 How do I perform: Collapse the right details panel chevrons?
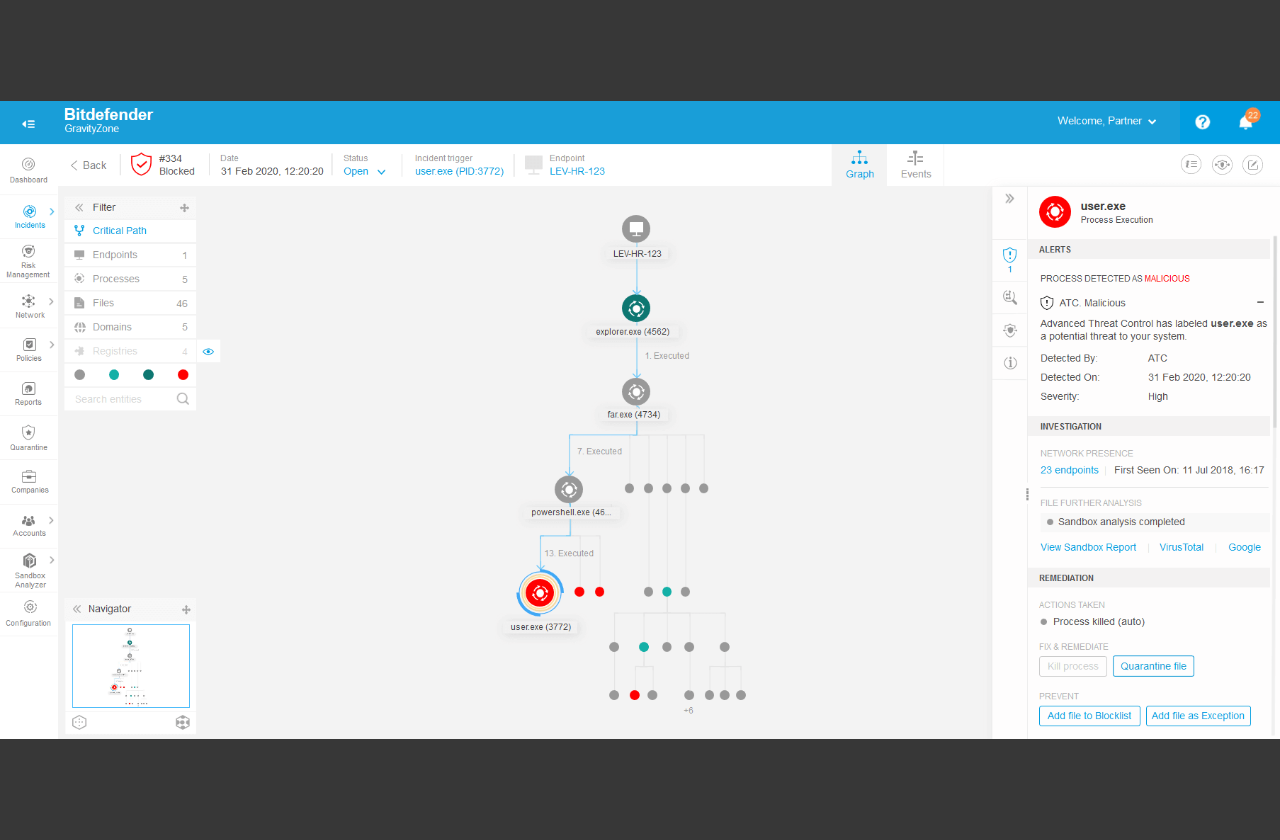tap(1009, 199)
